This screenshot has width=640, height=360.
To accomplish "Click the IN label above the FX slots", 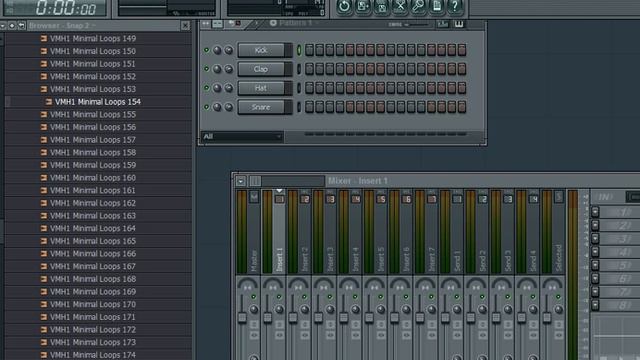I will (x=605, y=197).
